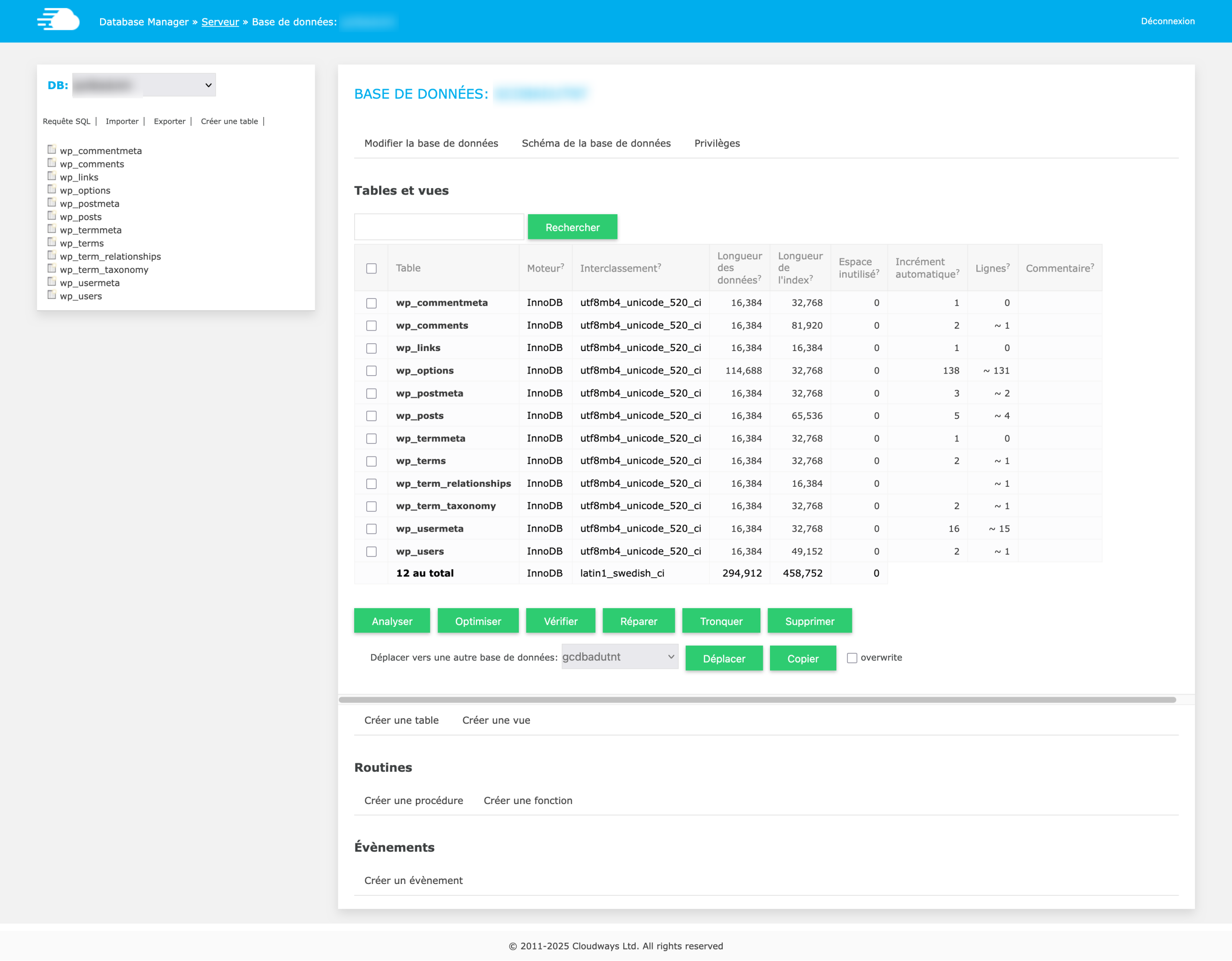Image resolution: width=1232 pixels, height=961 pixels.
Task: Click table icon beside wp_termmeta in sidebar
Action: [52, 229]
